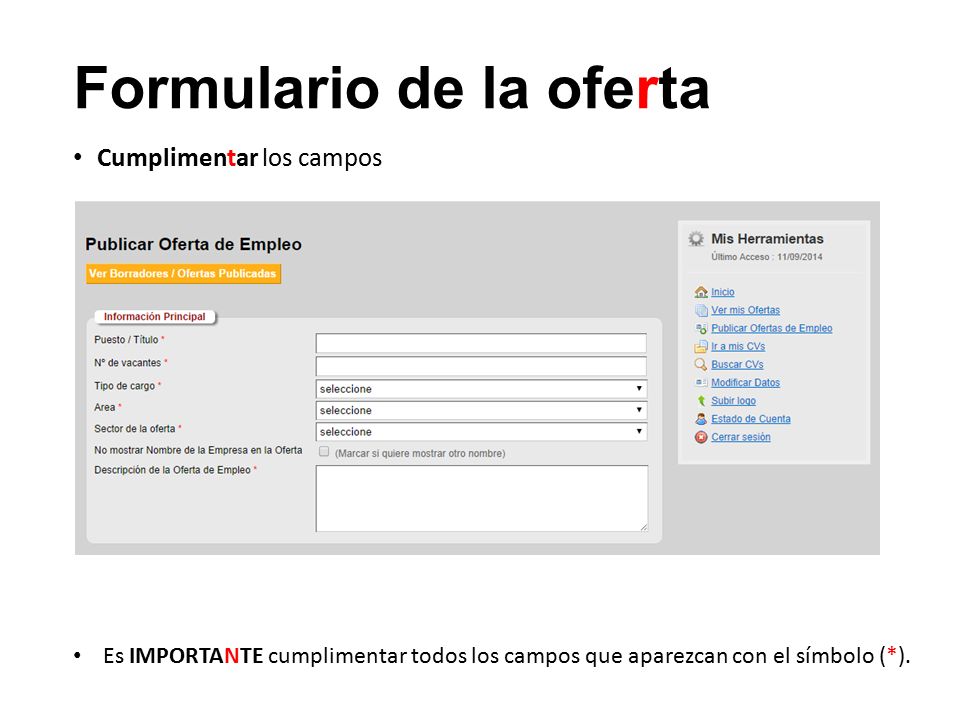This screenshot has width=960, height=720.
Task: Click the icon beside Publicar Ofertas de Empleo
Action: pos(701,328)
